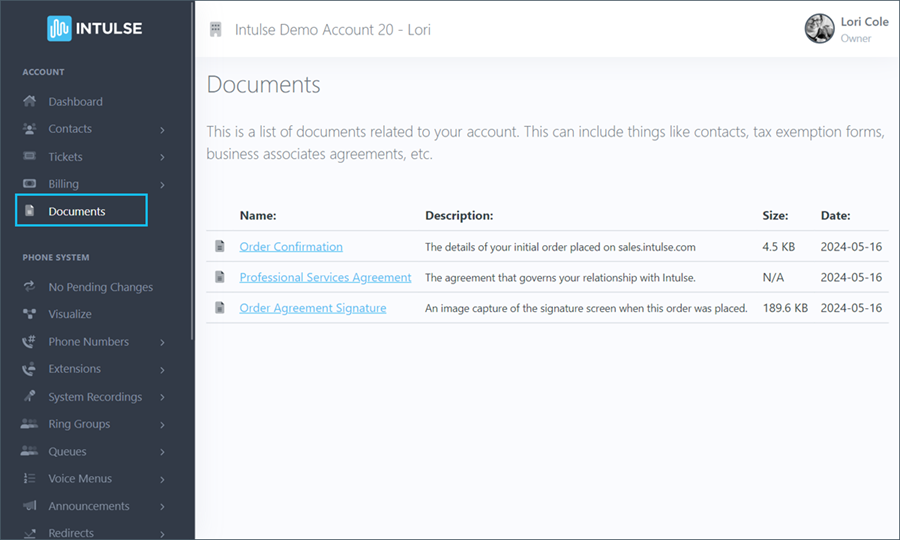Click the Intulse Demo Account 20 title
The image size is (900, 540).
(x=332, y=29)
